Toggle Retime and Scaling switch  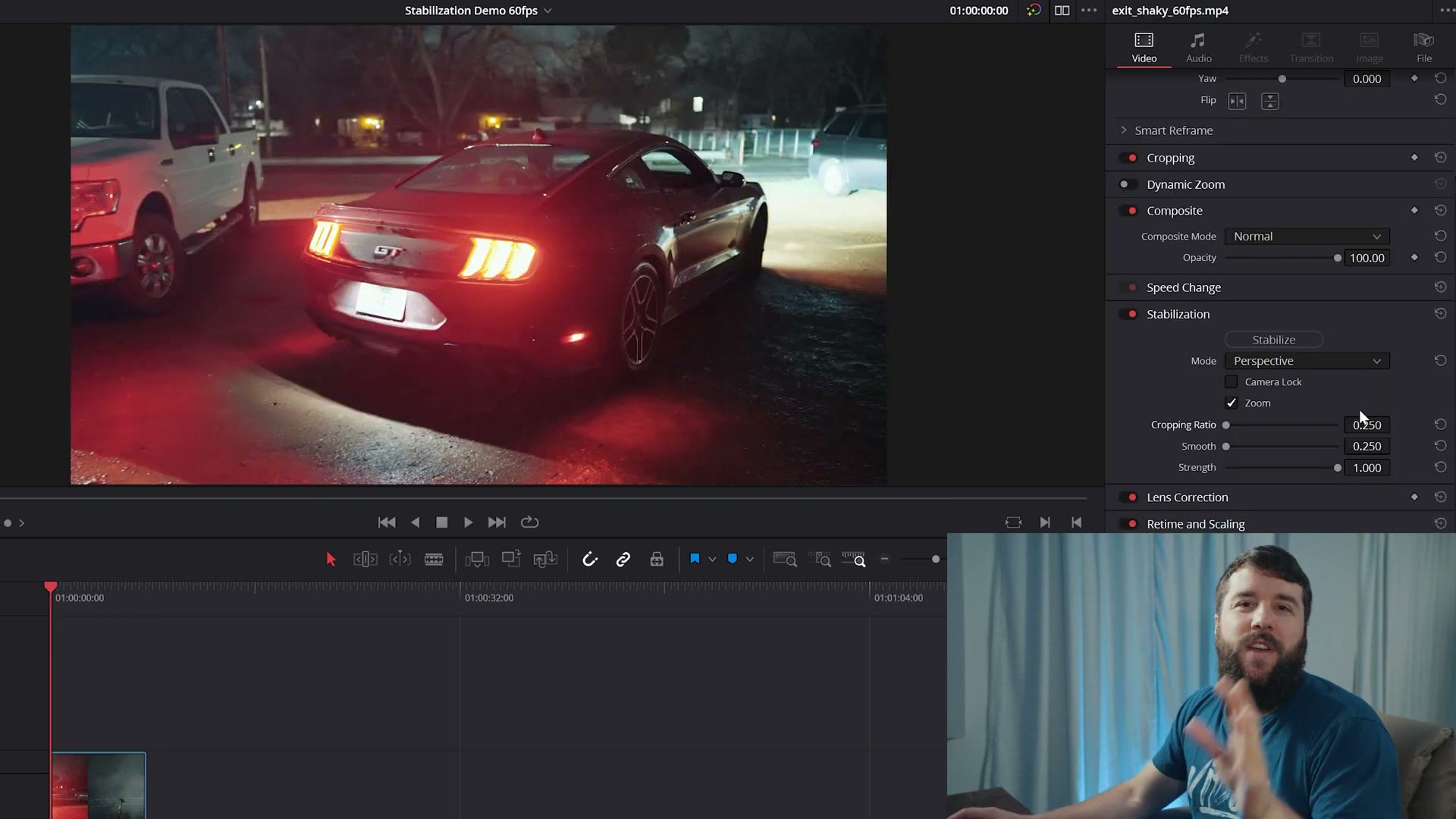(1128, 524)
